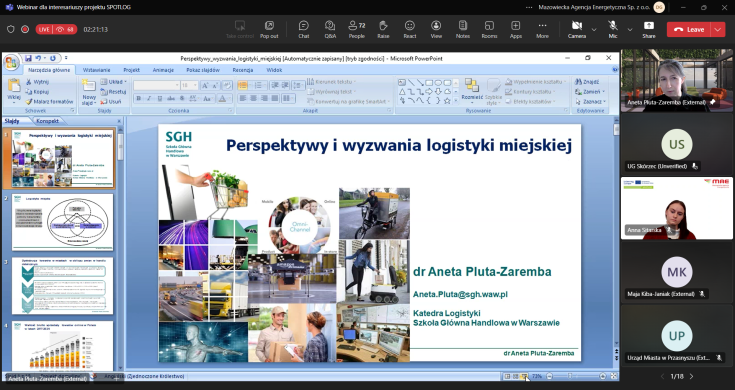735x390 pixels.
Task: Toggle the Camera on or off
Action: (577, 29)
